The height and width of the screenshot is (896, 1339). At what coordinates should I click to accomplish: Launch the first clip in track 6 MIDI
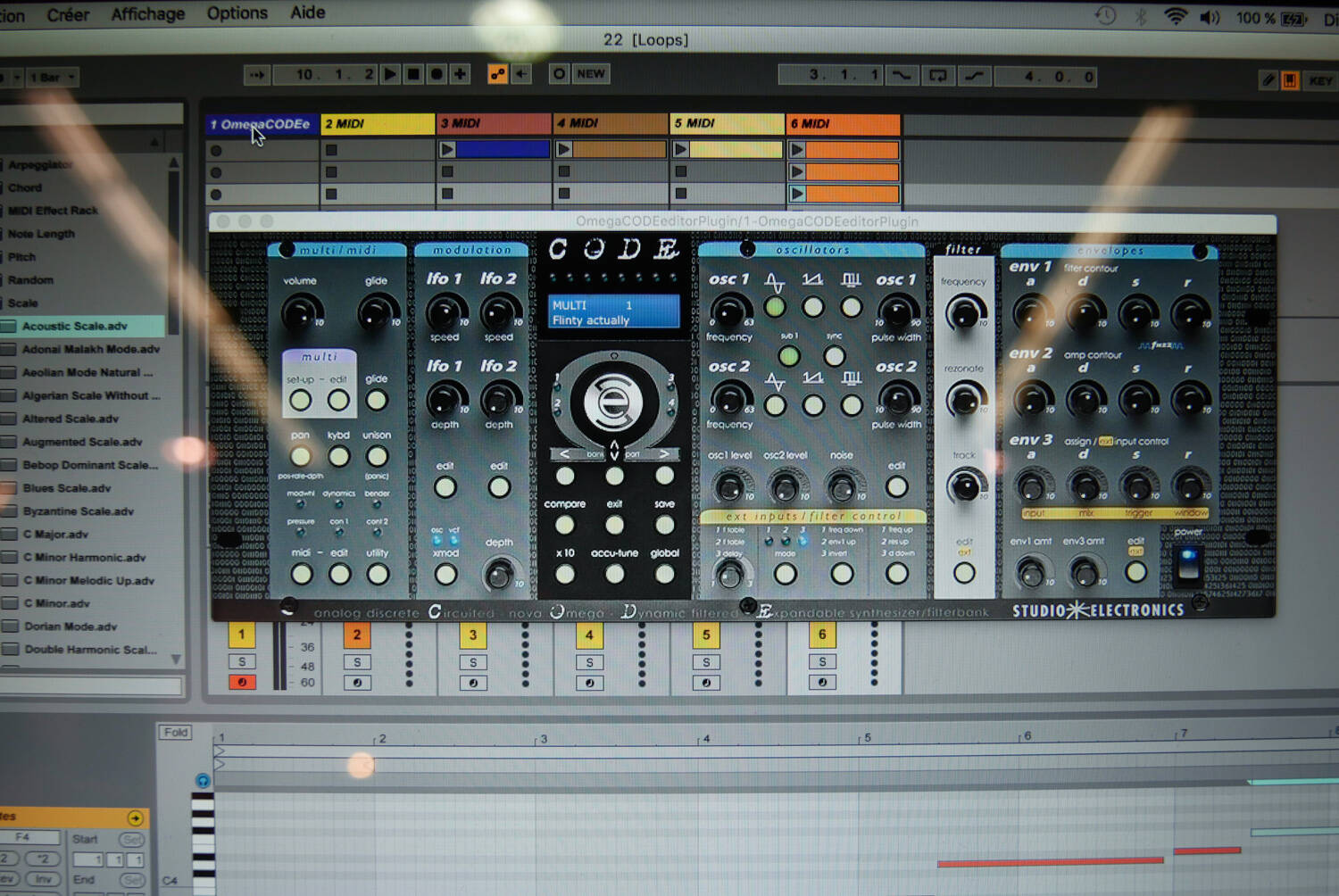coord(797,149)
